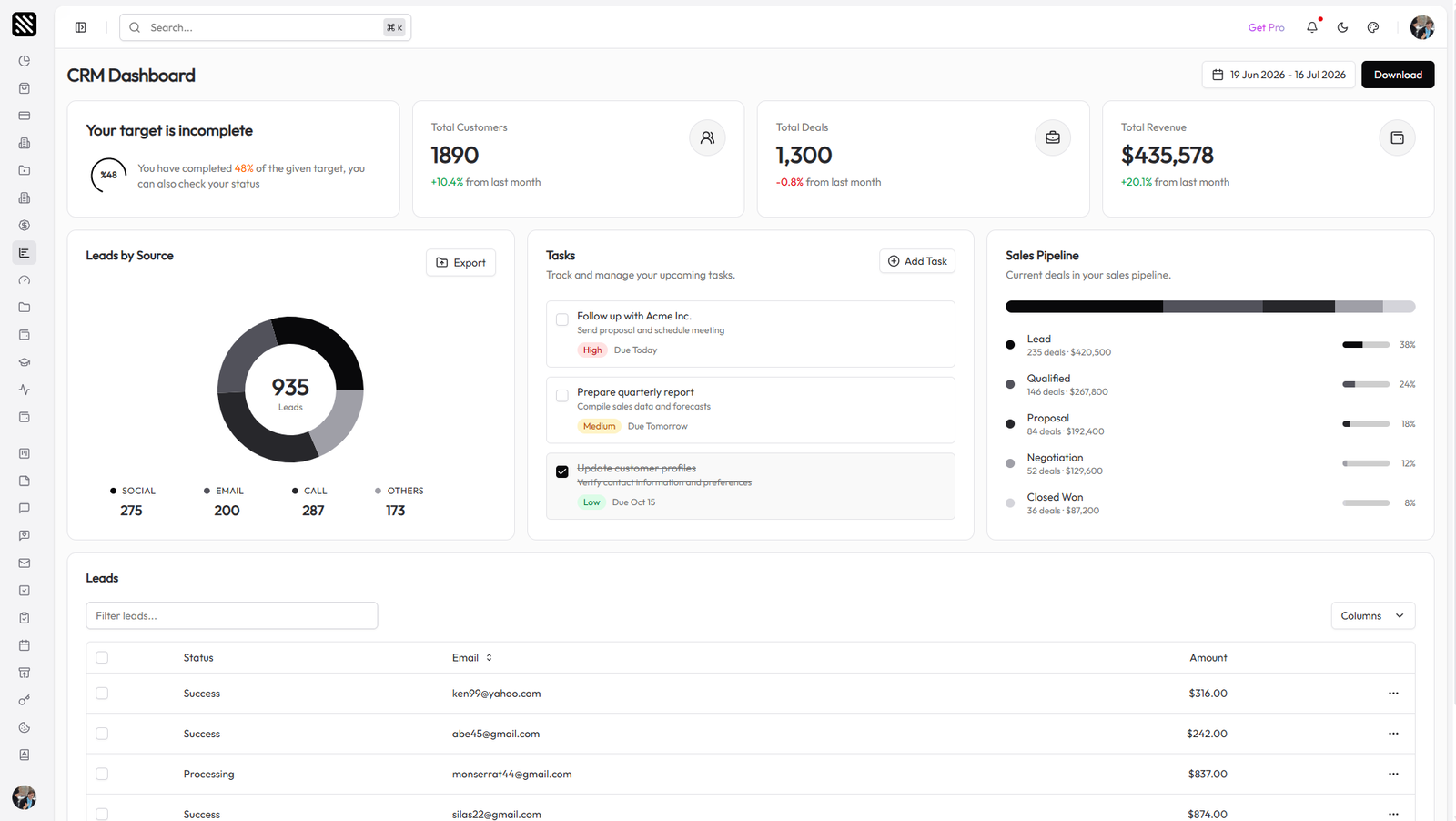Open the kanban board sidebar icon

pyautogui.click(x=25, y=453)
